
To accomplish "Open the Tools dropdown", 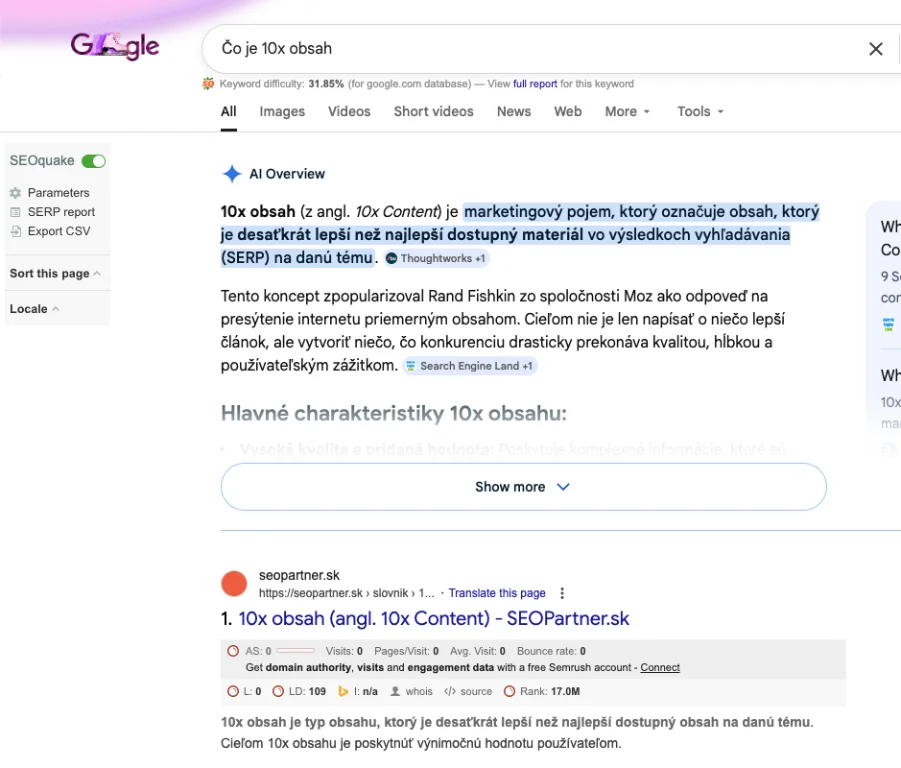I will point(700,112).
